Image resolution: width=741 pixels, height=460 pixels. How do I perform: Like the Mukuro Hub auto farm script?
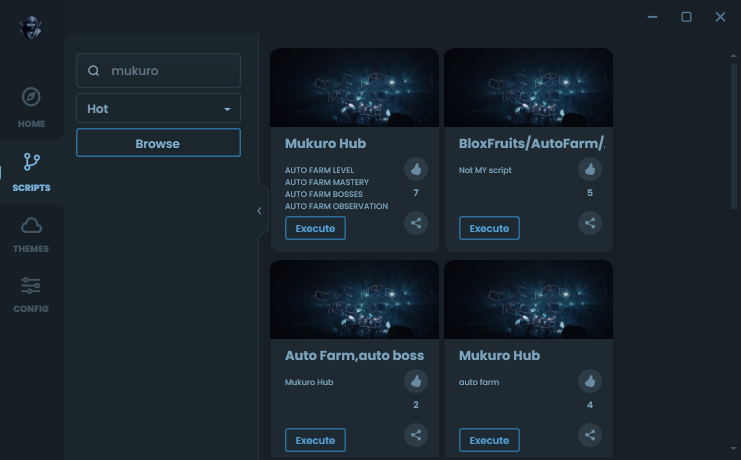[590, 381]
